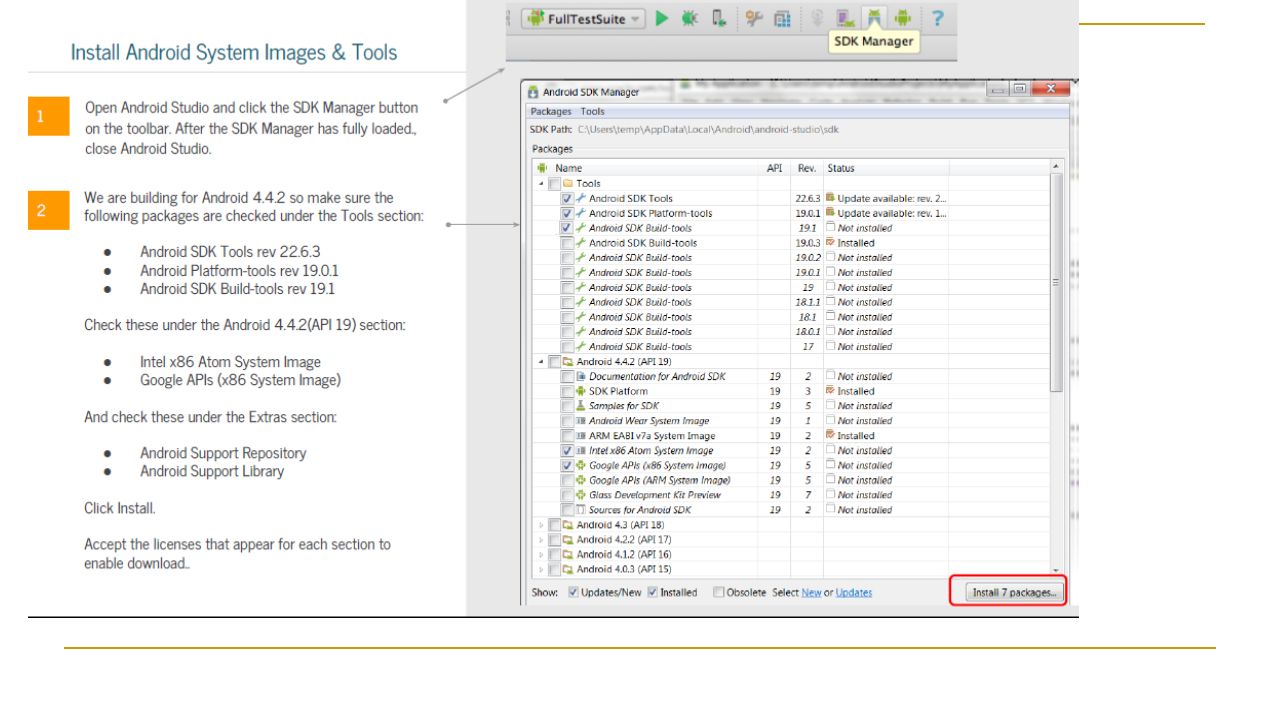
Task: Click the Sources for Android SDK icon
Action: pyautogui.click(x=581, y=510)
